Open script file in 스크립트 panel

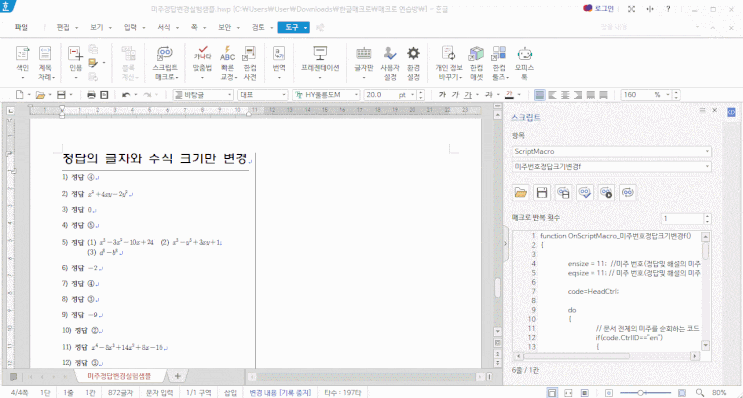point(521,192)
